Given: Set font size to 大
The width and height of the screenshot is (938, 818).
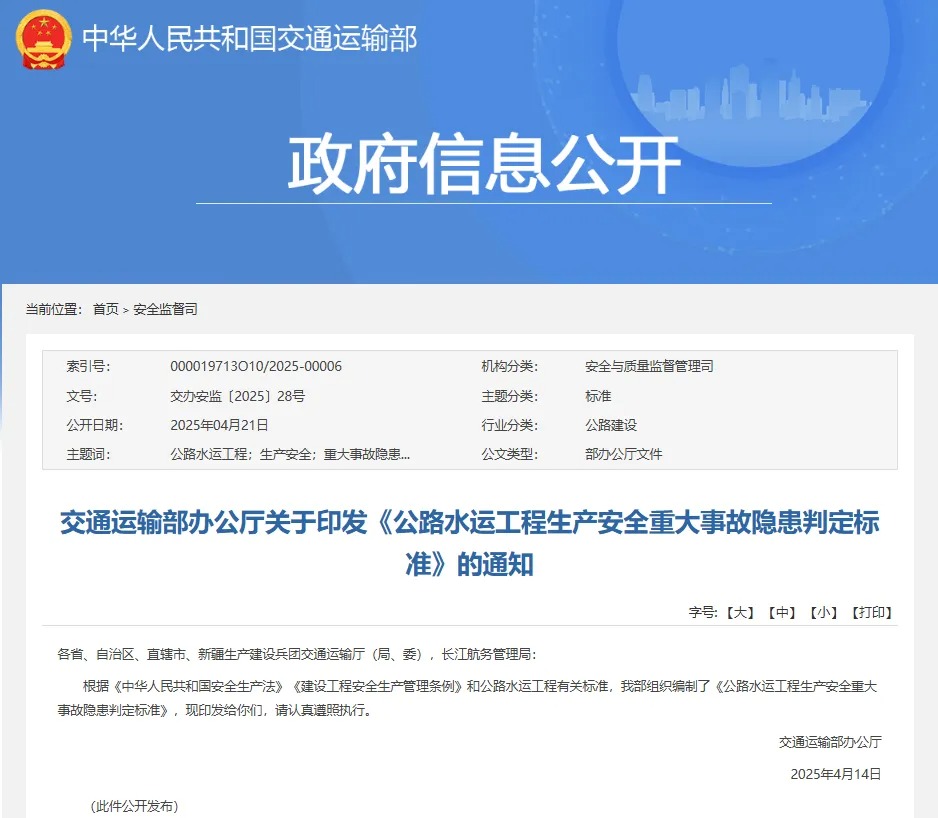Looking at the screenshot, I should 740,612.
